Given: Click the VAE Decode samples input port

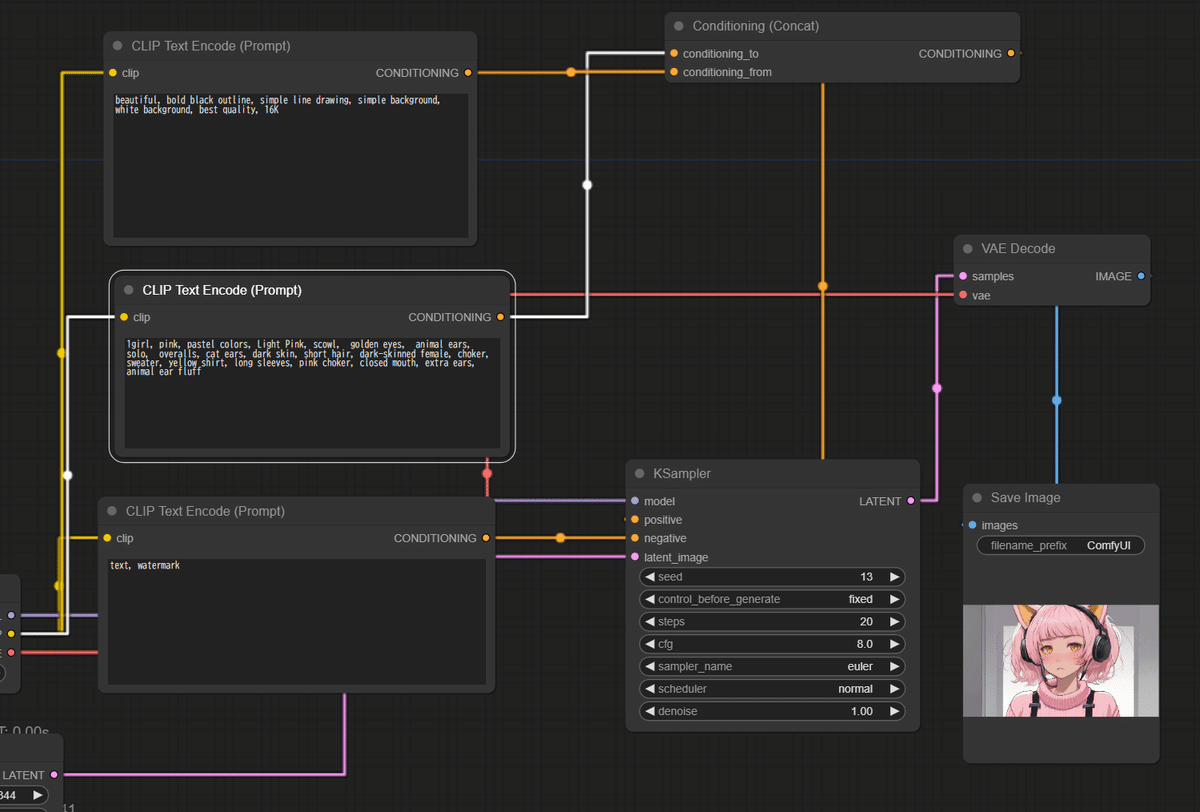Looking at the screenshot, I should point(963,276).
